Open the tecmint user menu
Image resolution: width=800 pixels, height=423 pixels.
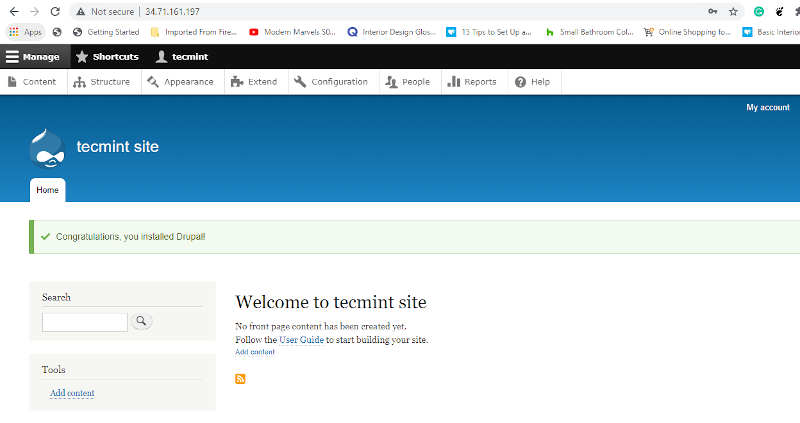click(x=181, y=57)
